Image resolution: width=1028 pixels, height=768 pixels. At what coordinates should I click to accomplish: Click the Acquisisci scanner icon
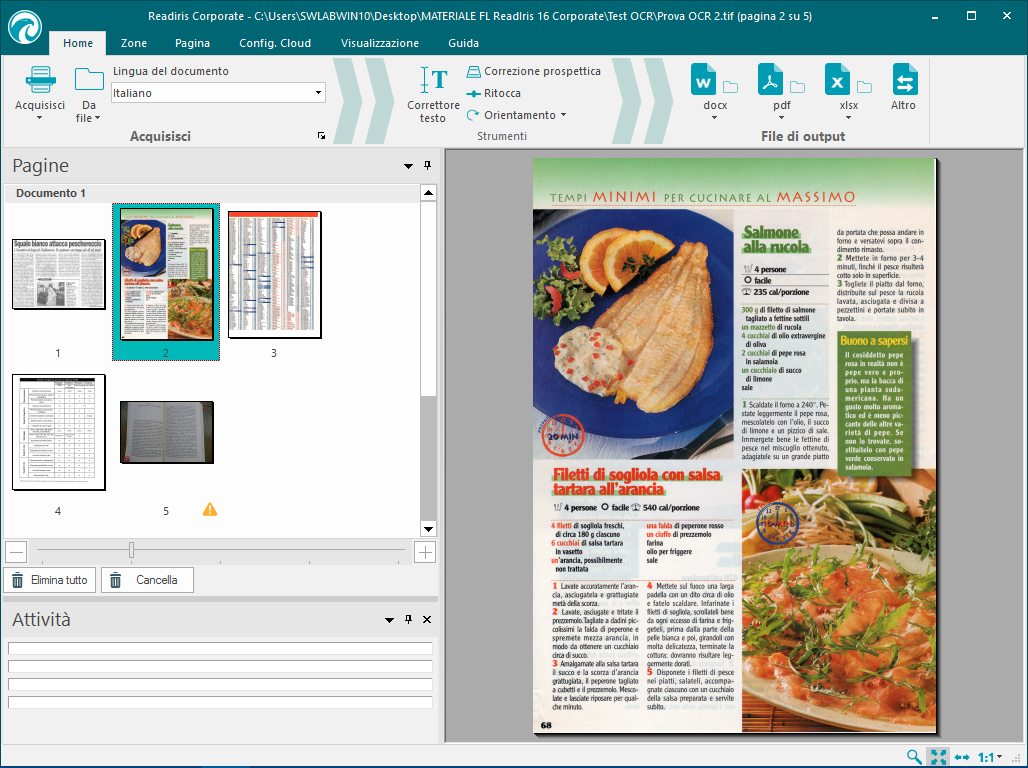point(40,80)
